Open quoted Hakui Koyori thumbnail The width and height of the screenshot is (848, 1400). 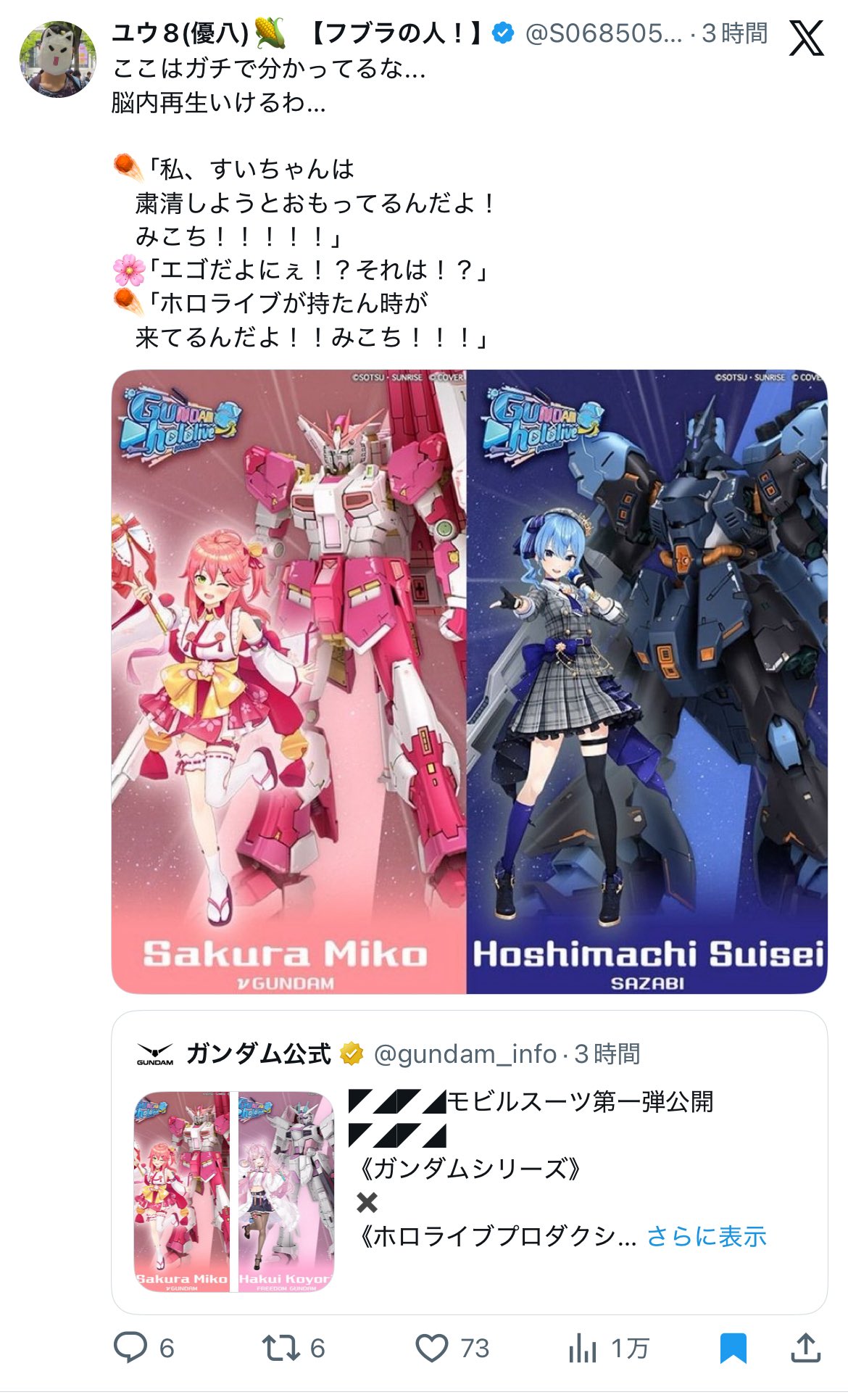click(x=286, y=1192)
